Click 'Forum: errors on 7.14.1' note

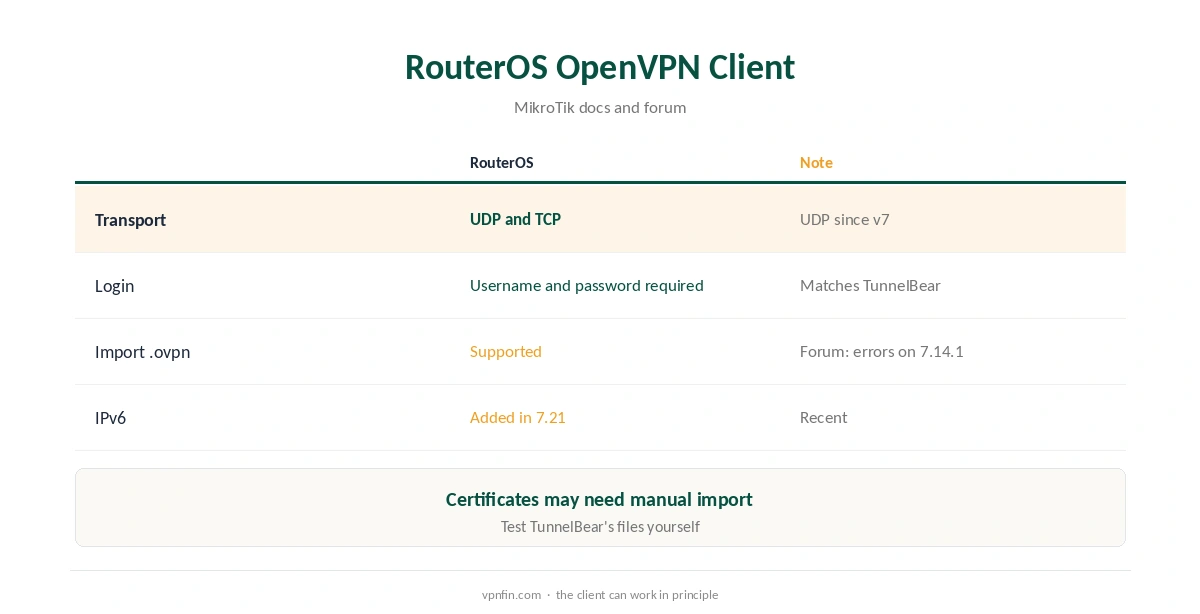pyautogui.click(x=882, y=351)
